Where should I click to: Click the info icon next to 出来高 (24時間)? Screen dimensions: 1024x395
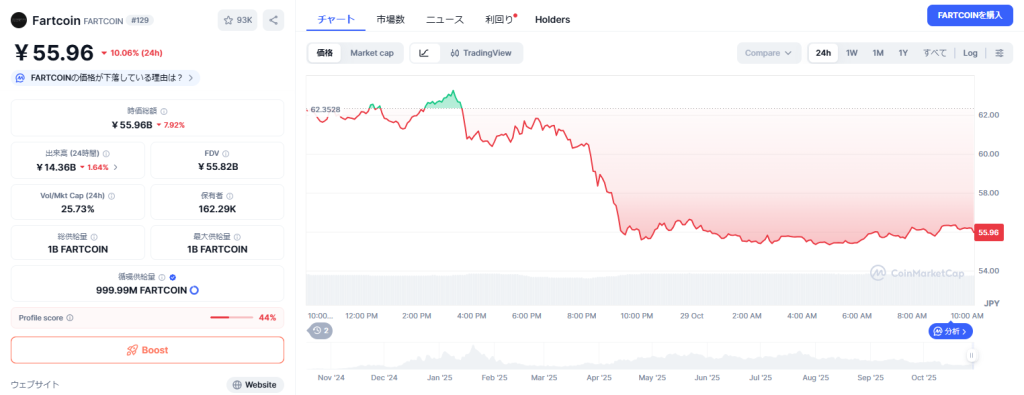coord(106,154)
